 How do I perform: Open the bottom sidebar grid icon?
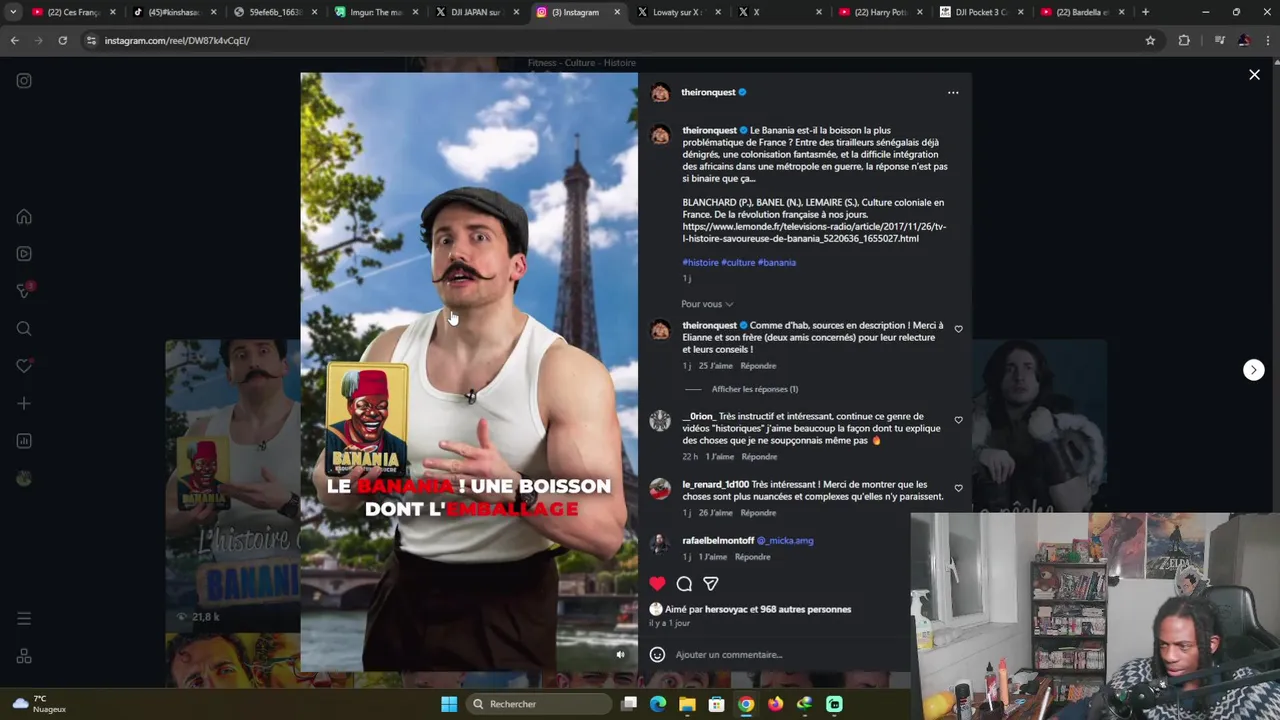(24, 657)
